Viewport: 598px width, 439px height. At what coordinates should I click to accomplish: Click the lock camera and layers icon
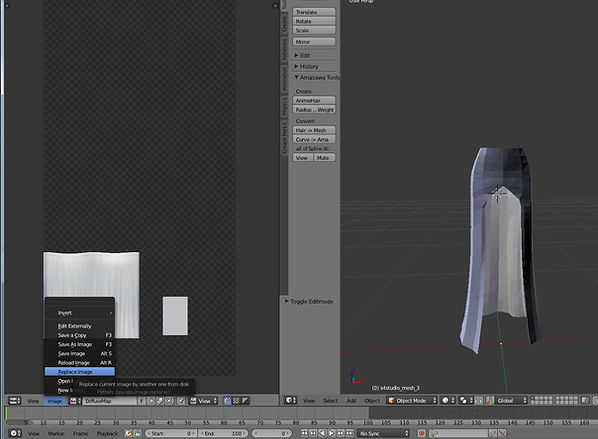585,400
